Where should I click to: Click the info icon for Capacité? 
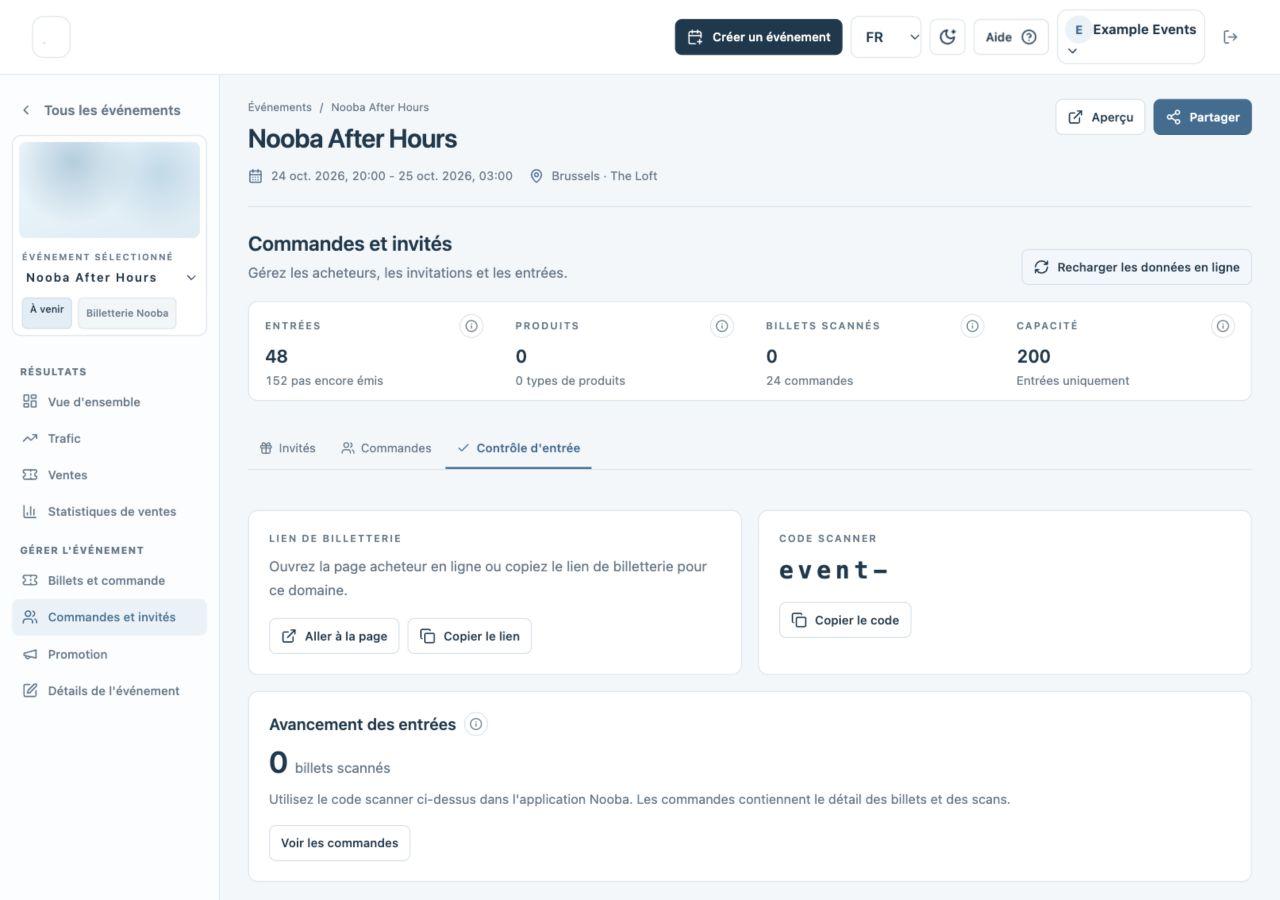[x=1222, y=326]
